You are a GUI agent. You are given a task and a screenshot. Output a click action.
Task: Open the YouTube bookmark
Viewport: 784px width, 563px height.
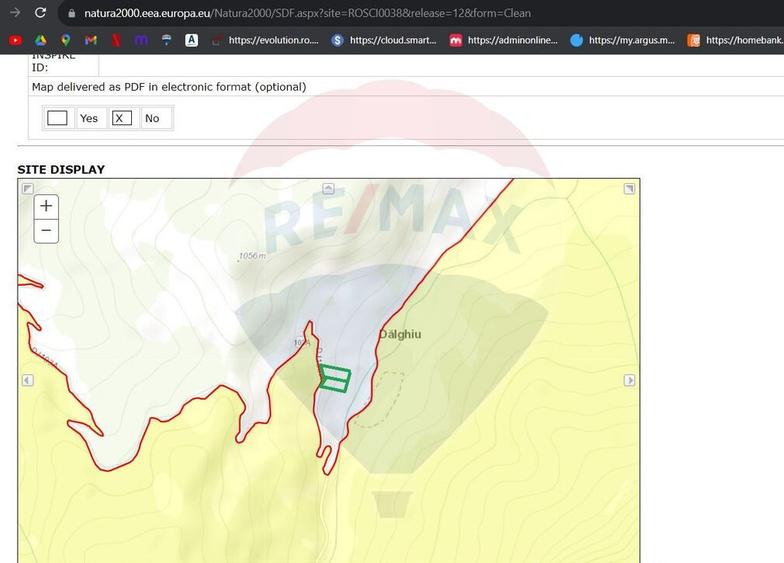[x=15, y=40]
